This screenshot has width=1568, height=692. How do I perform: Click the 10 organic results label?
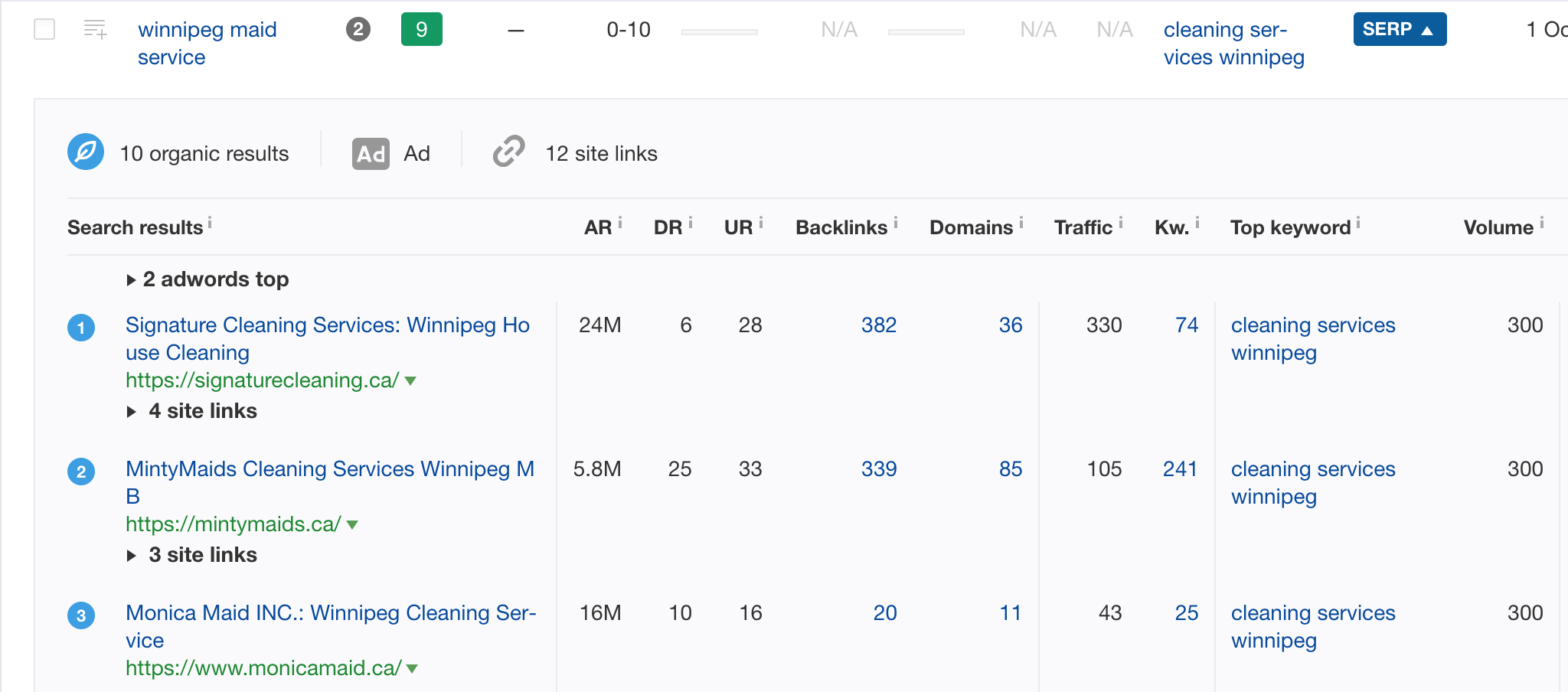[204, 154]
